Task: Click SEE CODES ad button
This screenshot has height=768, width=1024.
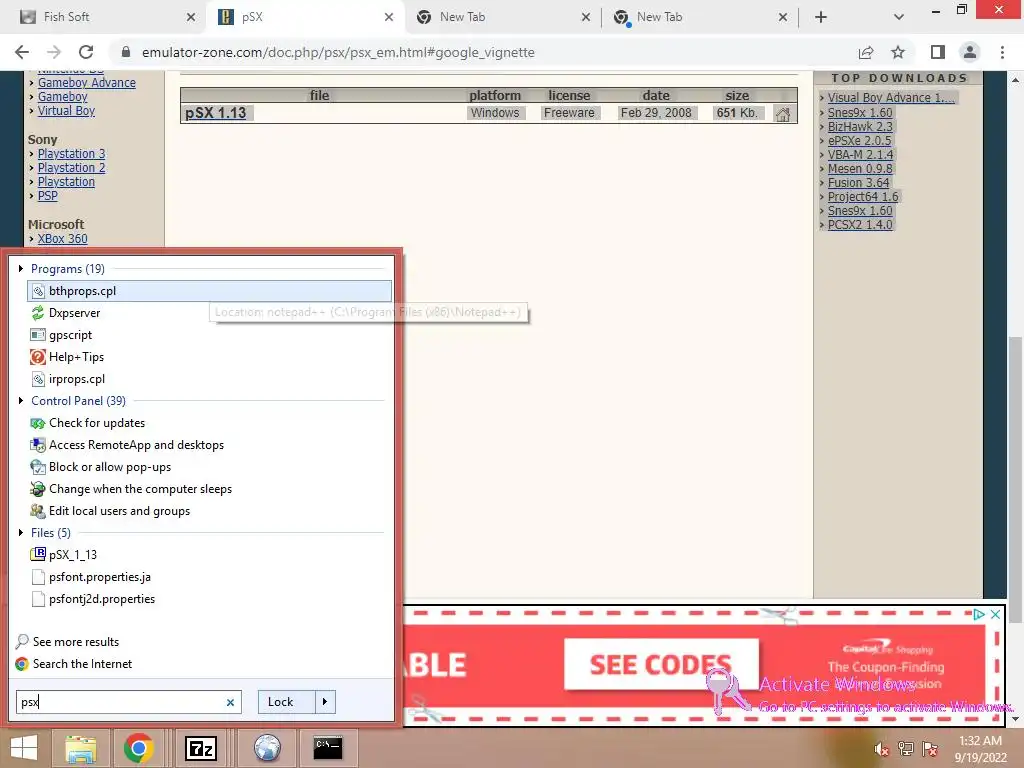Action: tap(661, 664)
